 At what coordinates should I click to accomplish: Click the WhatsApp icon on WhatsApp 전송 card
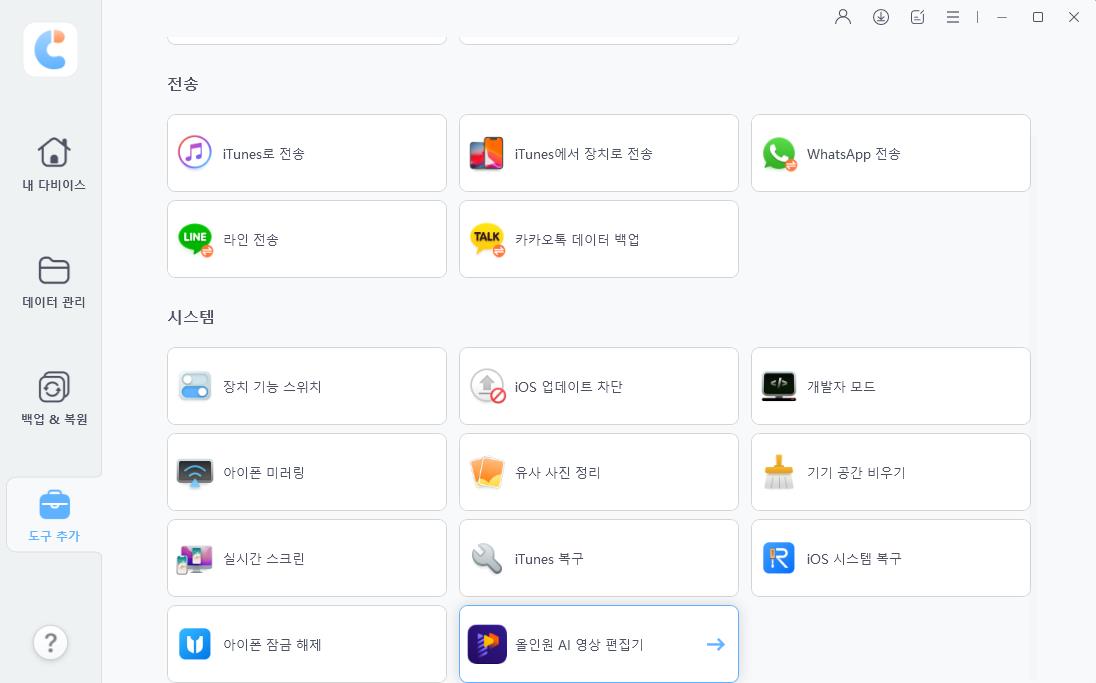click(779, 153)
